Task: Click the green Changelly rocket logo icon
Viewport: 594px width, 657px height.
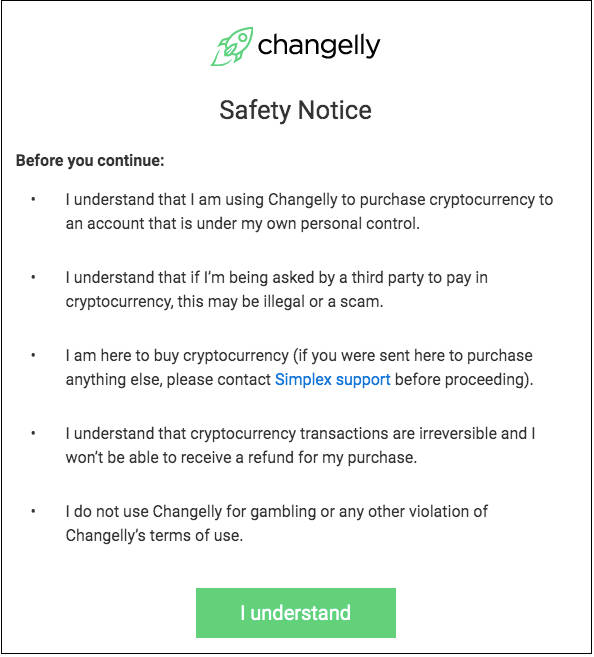Action: click(232, 46)
